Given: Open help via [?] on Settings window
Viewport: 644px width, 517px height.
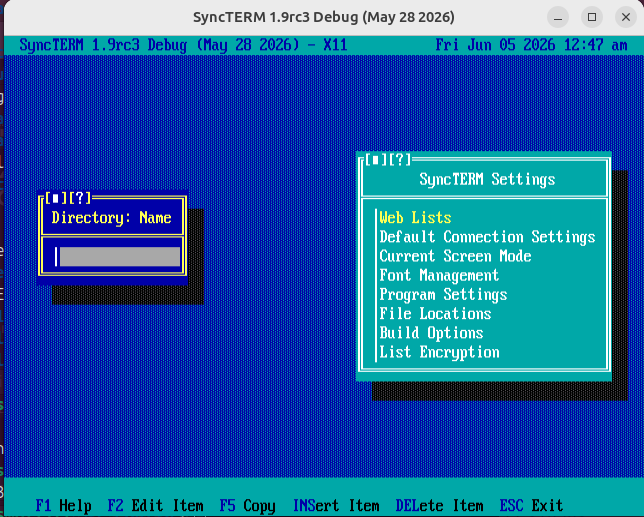Looking at the screenshot, I should click(x=400, y=160).
